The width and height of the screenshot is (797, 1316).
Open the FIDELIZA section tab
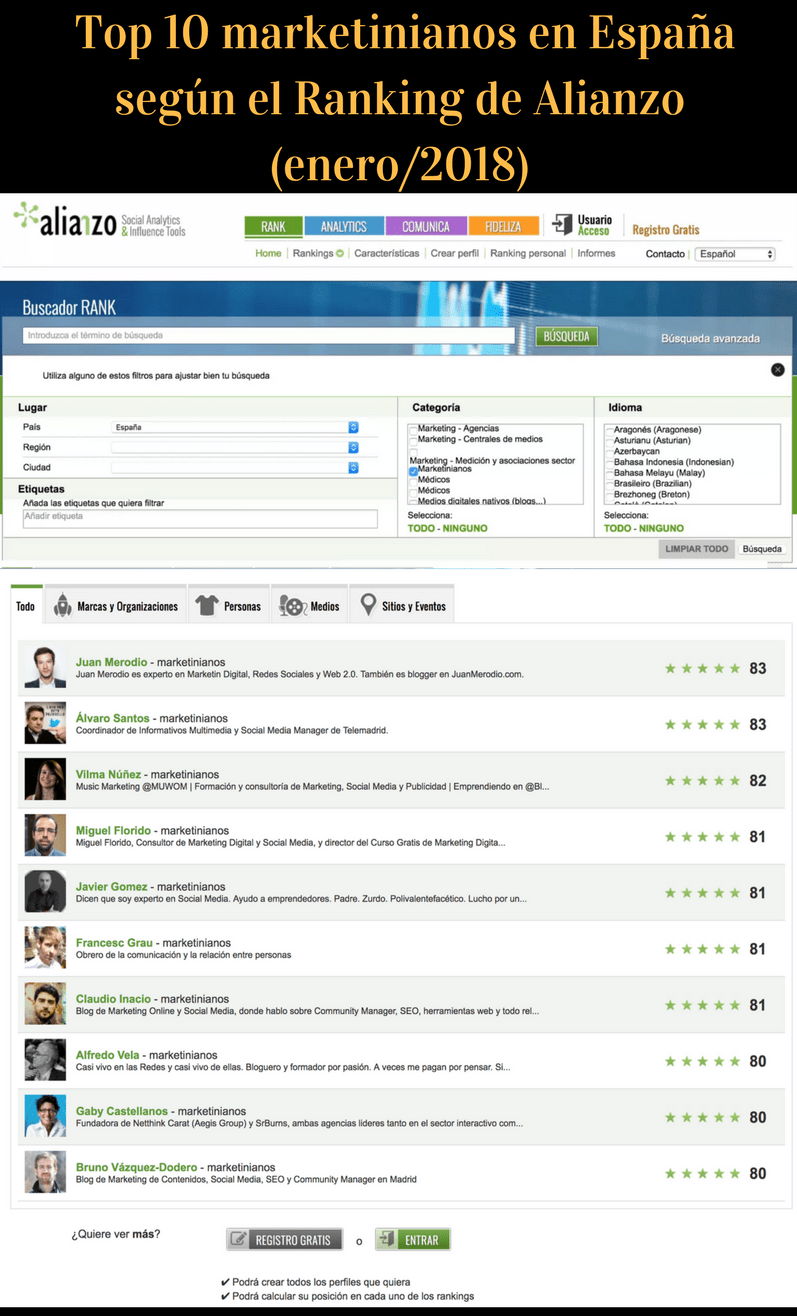(x=504, y=227)
